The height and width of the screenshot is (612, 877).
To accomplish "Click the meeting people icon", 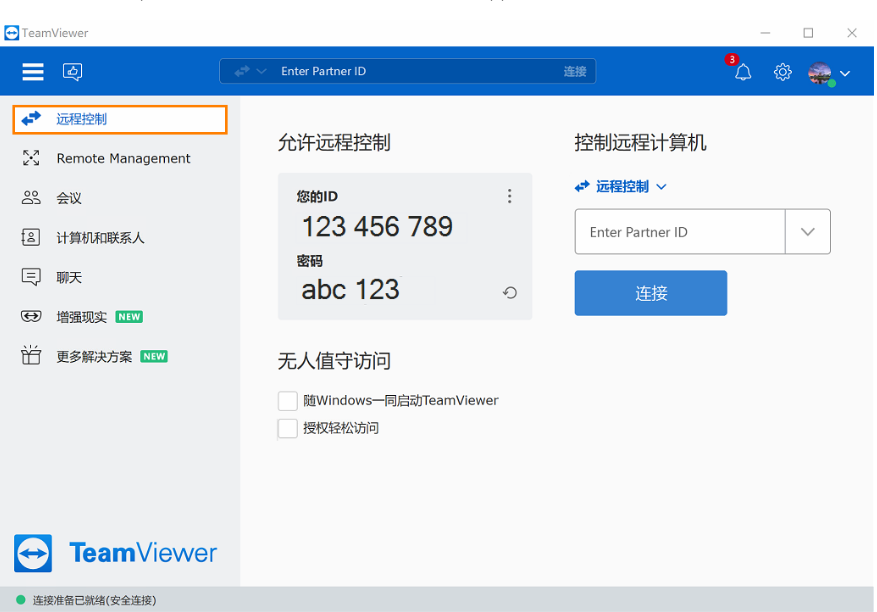I will click(x=31, y=197).
